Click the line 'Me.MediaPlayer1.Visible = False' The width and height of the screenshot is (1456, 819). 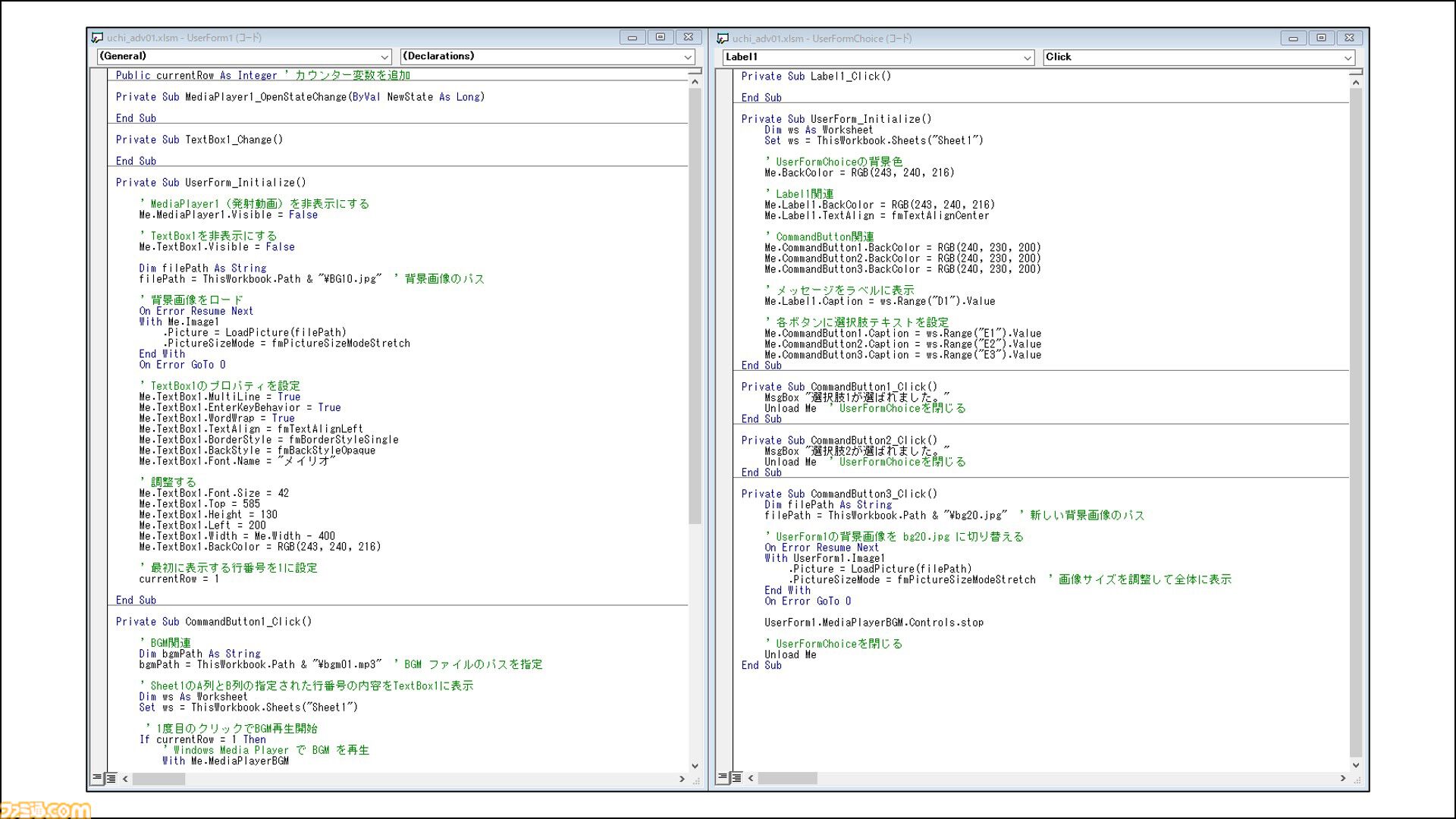tap(228, 215)
